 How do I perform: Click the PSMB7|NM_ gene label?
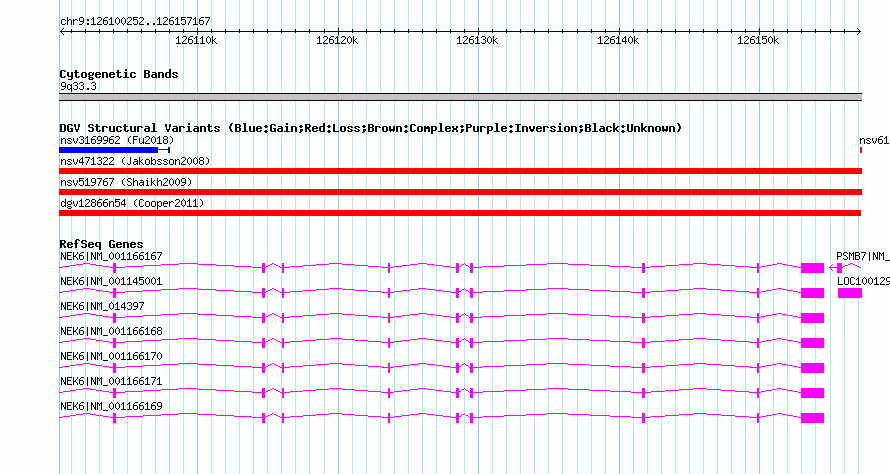863,257
